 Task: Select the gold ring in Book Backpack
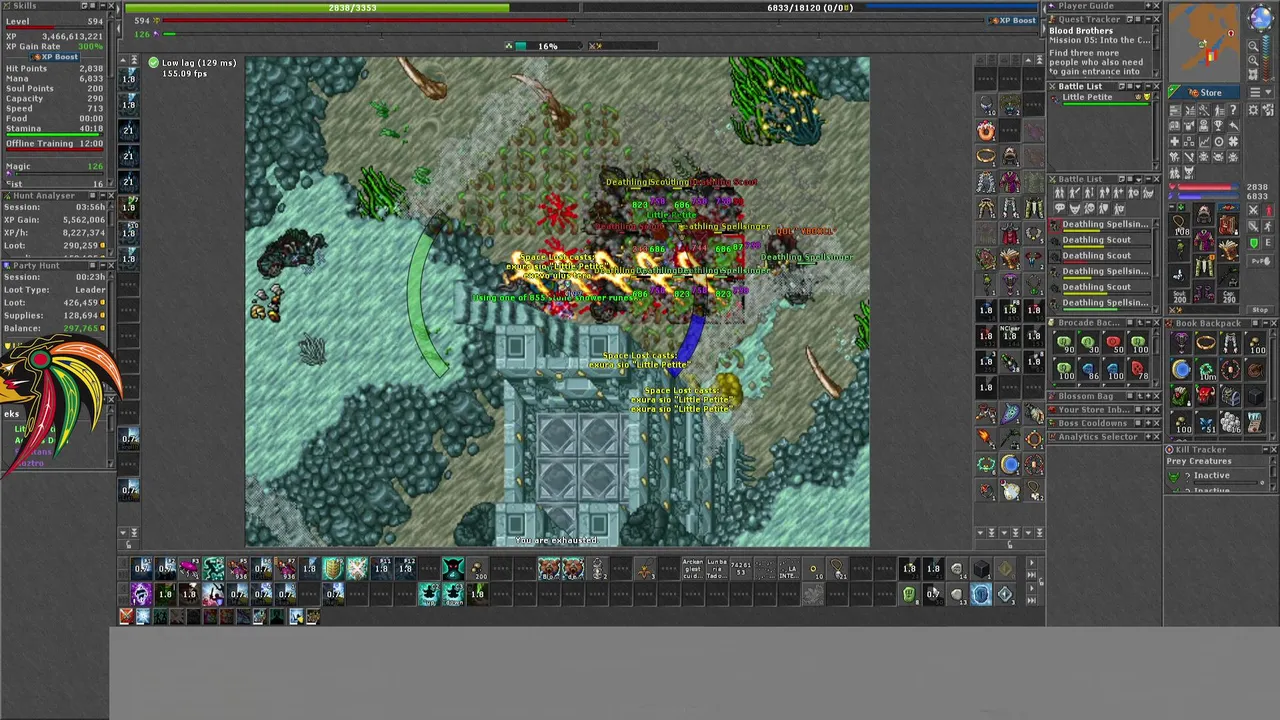pos(1206,345)
